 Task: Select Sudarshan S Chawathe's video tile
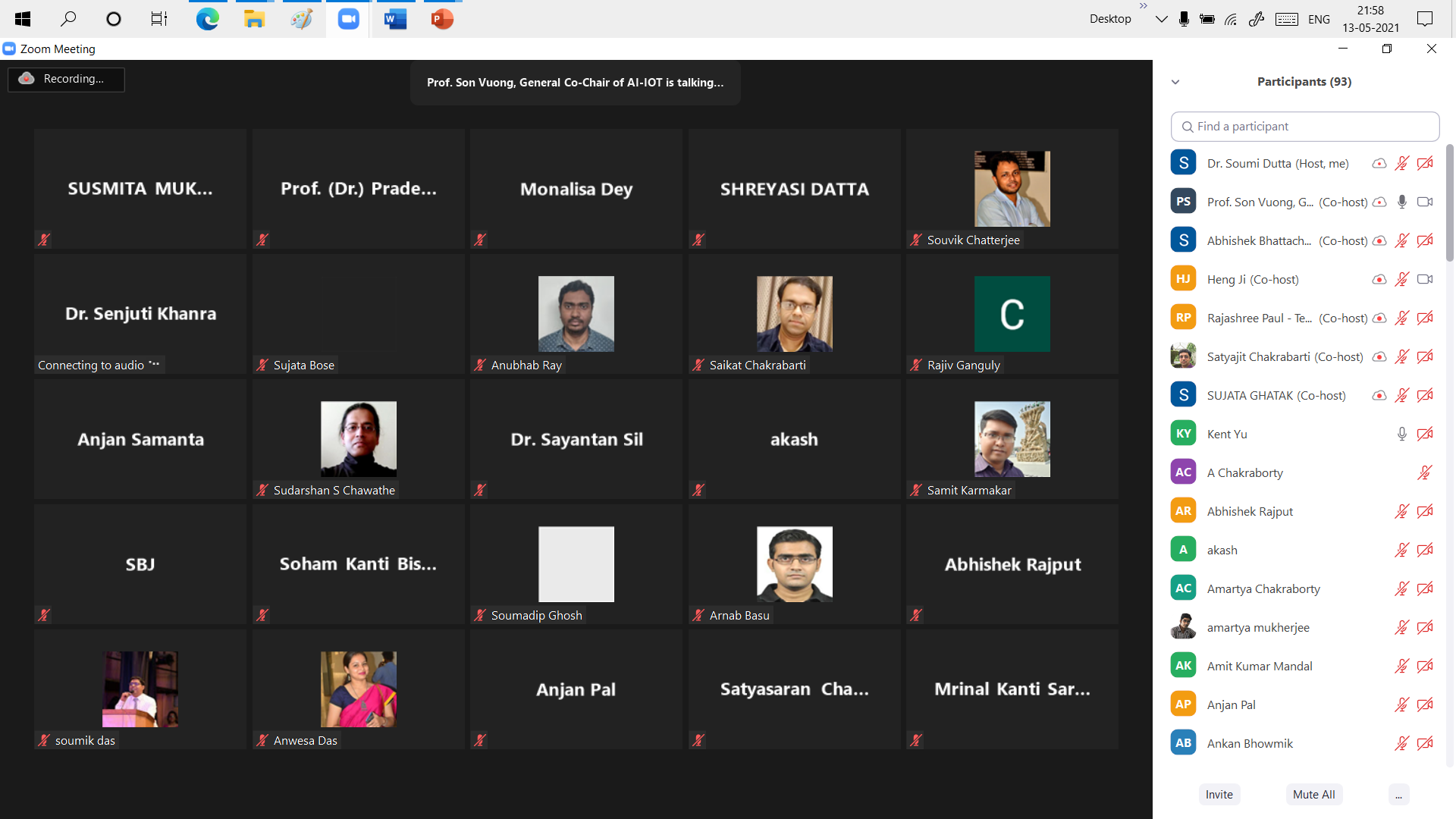click(x=359, y=439)
